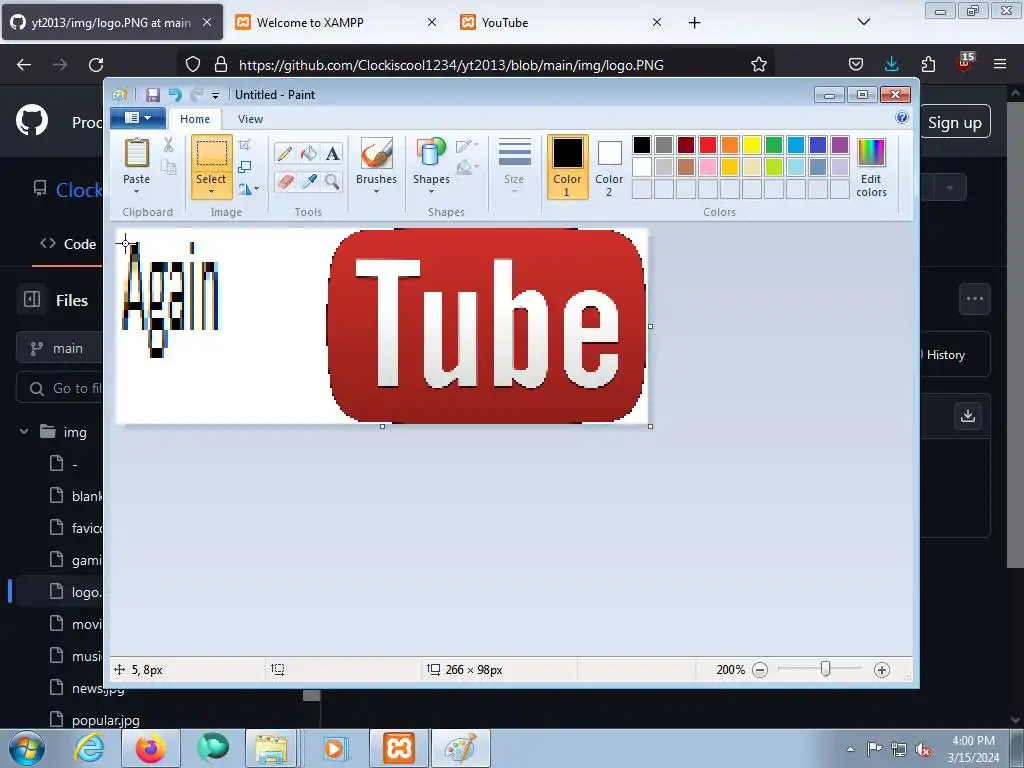Select the Pencil tool in Paint
The height and width of the screenshot is (768, 1024).
click(285, 153)
